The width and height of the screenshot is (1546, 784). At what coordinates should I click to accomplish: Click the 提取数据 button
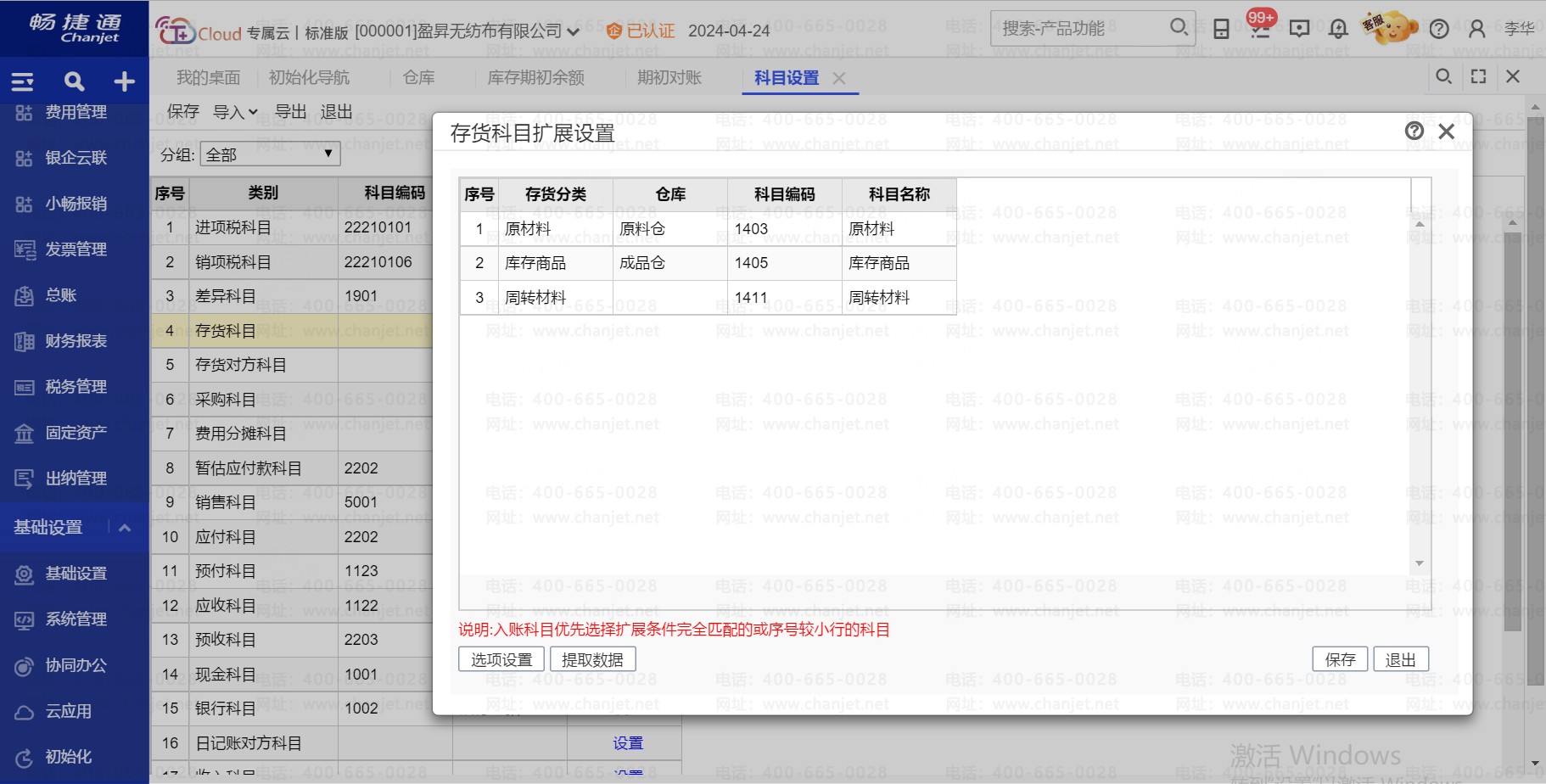click(592, 659)
